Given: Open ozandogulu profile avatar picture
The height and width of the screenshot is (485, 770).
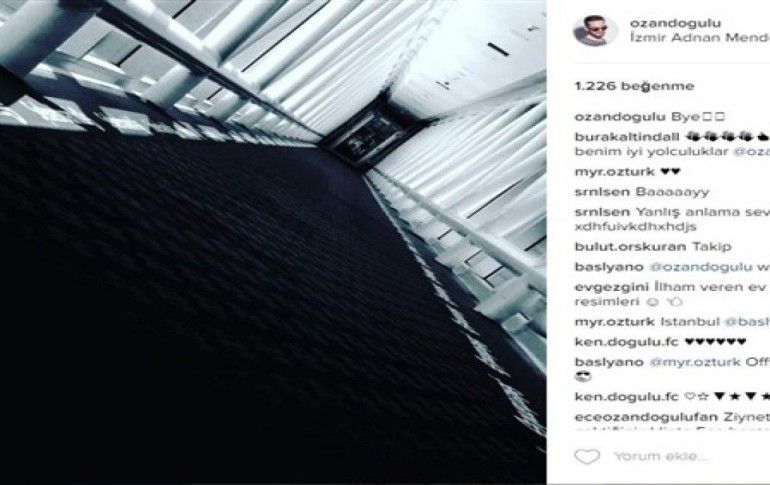Looking at the screenshot, I should pyautogui.click(x=596, y=30).
